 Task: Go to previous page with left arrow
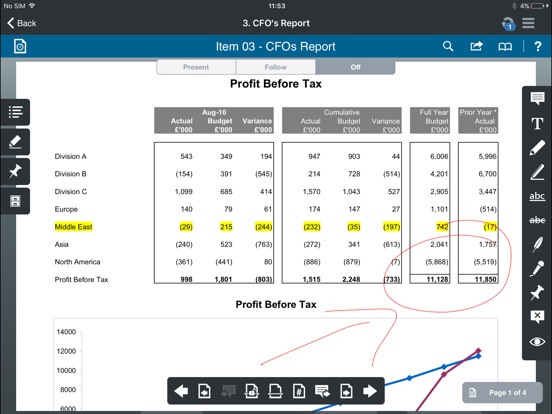point(181,391)
